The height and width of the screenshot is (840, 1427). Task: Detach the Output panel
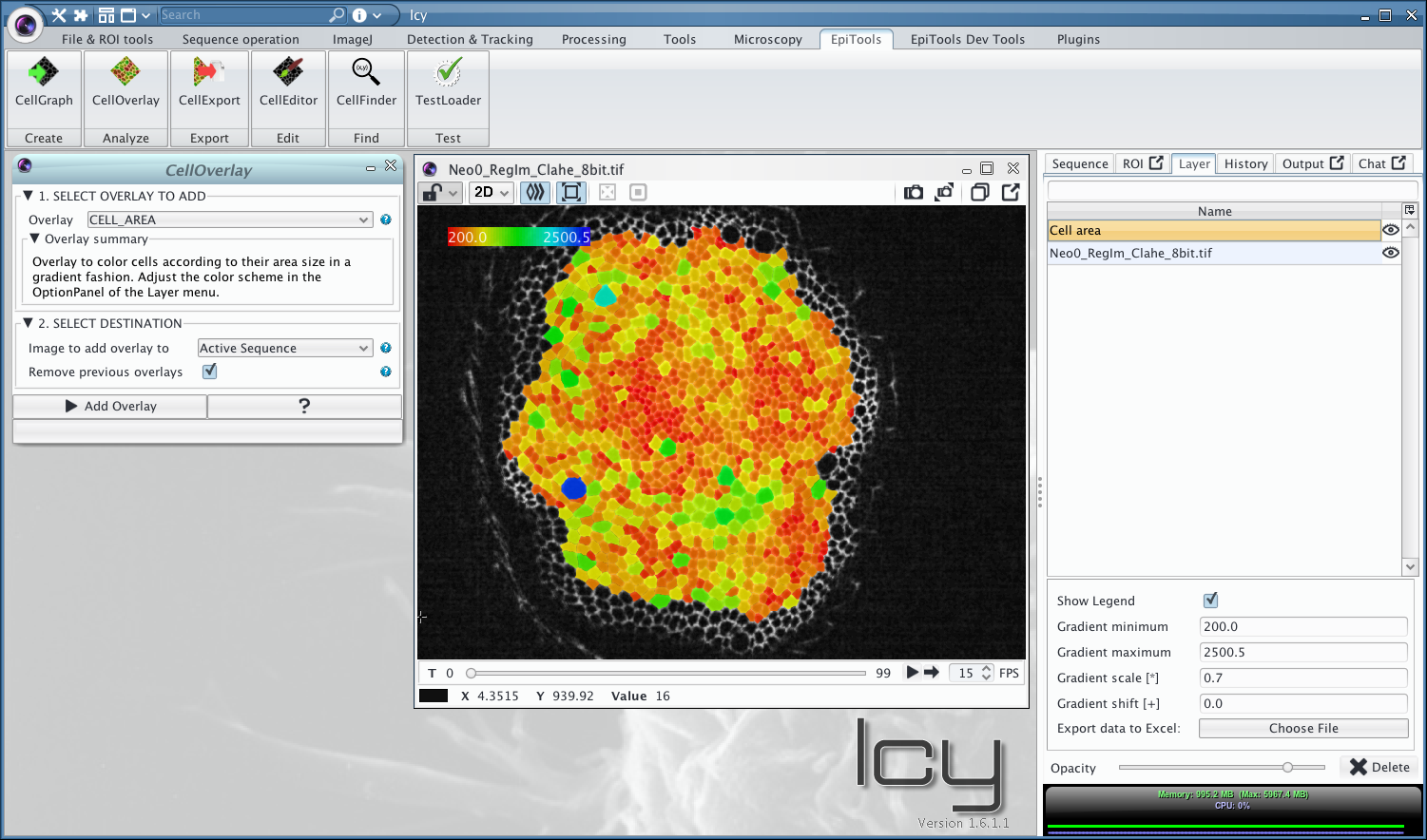click(1337, 162)
